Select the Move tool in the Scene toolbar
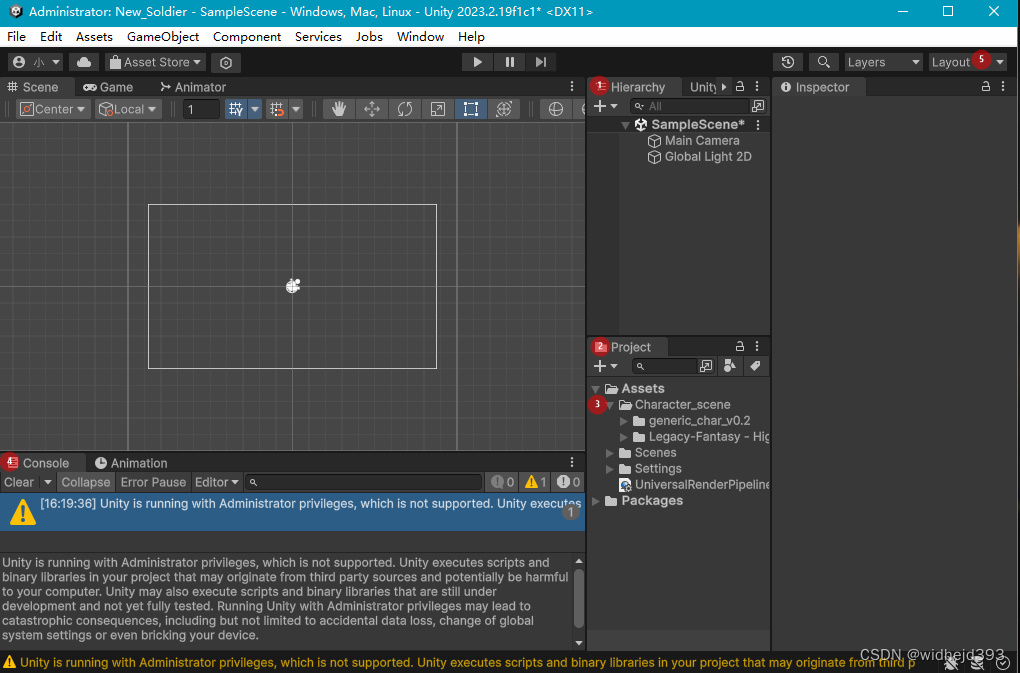 372,109
